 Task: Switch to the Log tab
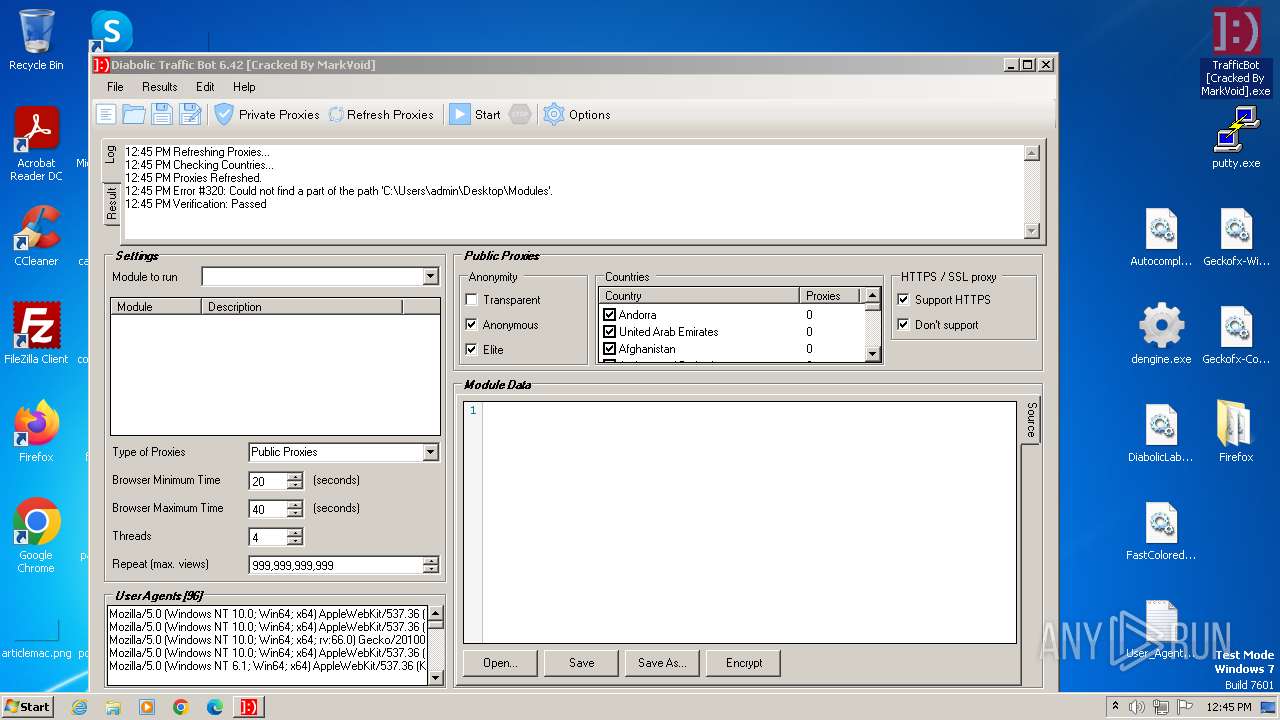coord(111,154)
